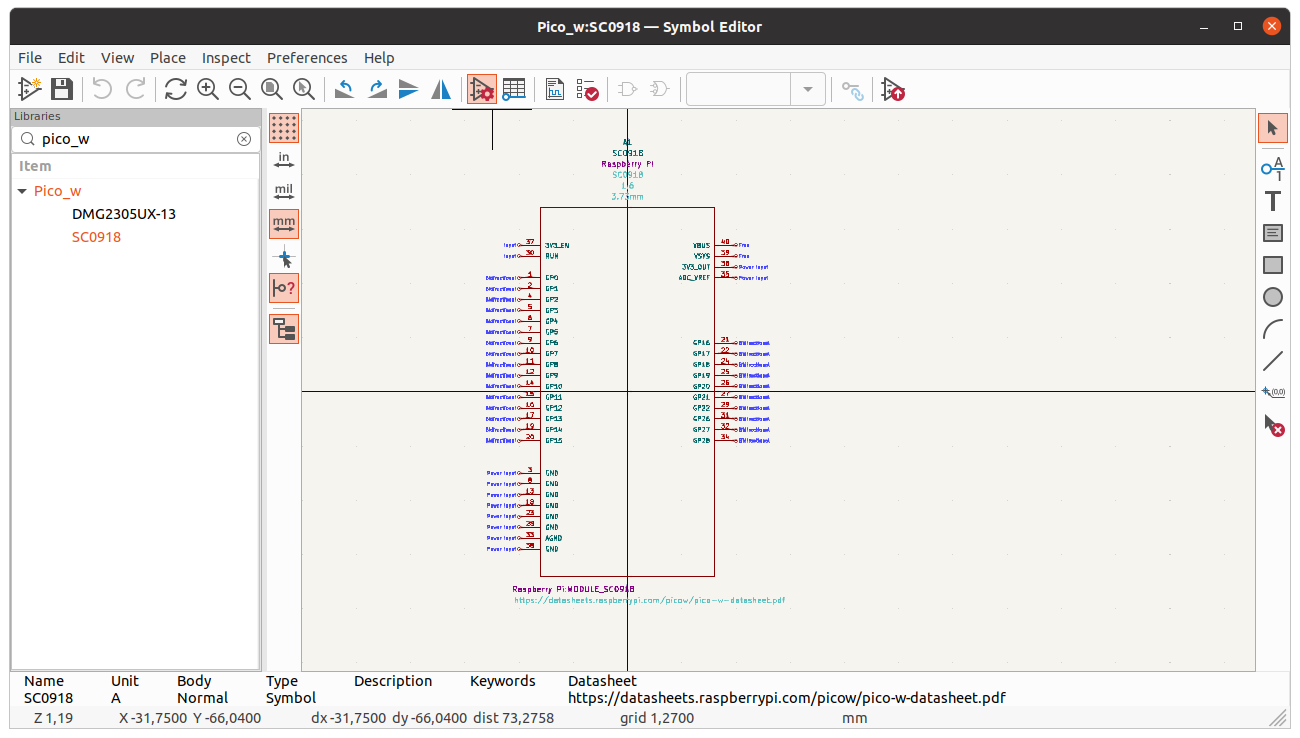Click the Convert to De Morgan icon

click(660, 89)
